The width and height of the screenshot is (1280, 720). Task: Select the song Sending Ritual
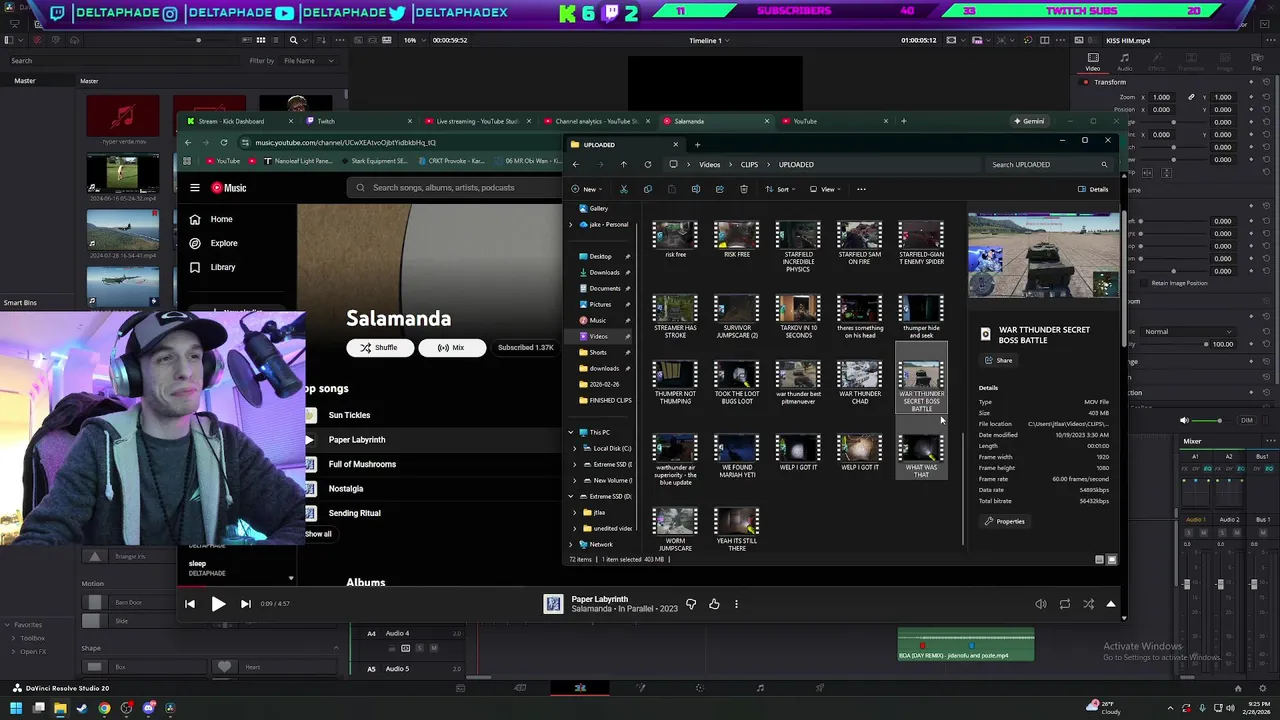point(354,513)
